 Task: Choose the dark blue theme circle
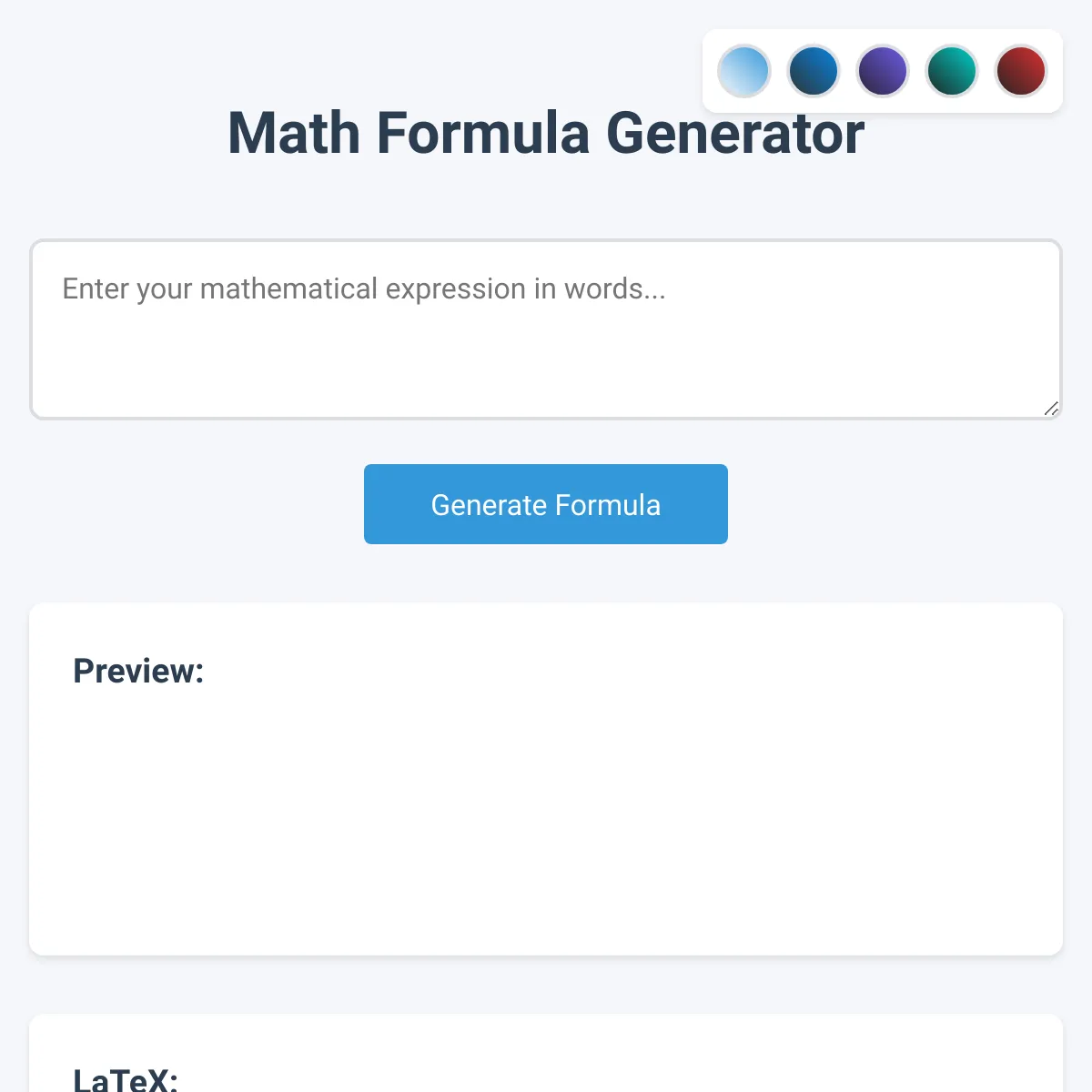click(x=814, y=71)
